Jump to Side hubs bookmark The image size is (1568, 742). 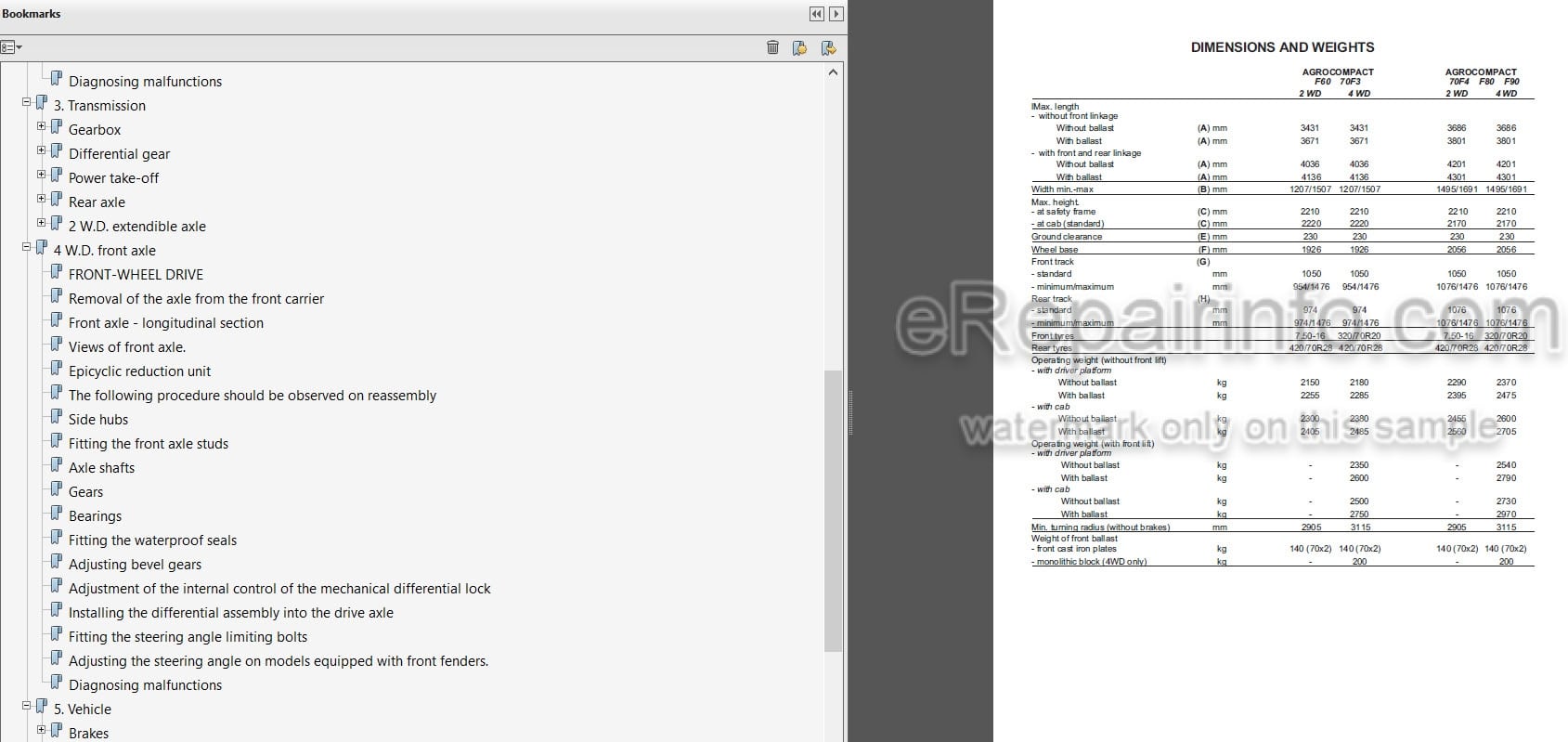98,420
